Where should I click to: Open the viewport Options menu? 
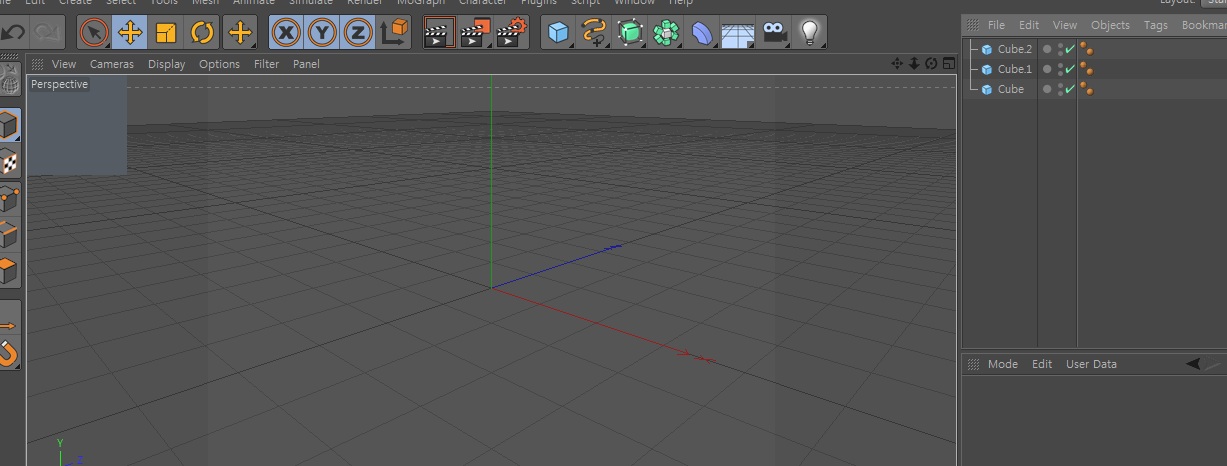pos(219,64)
